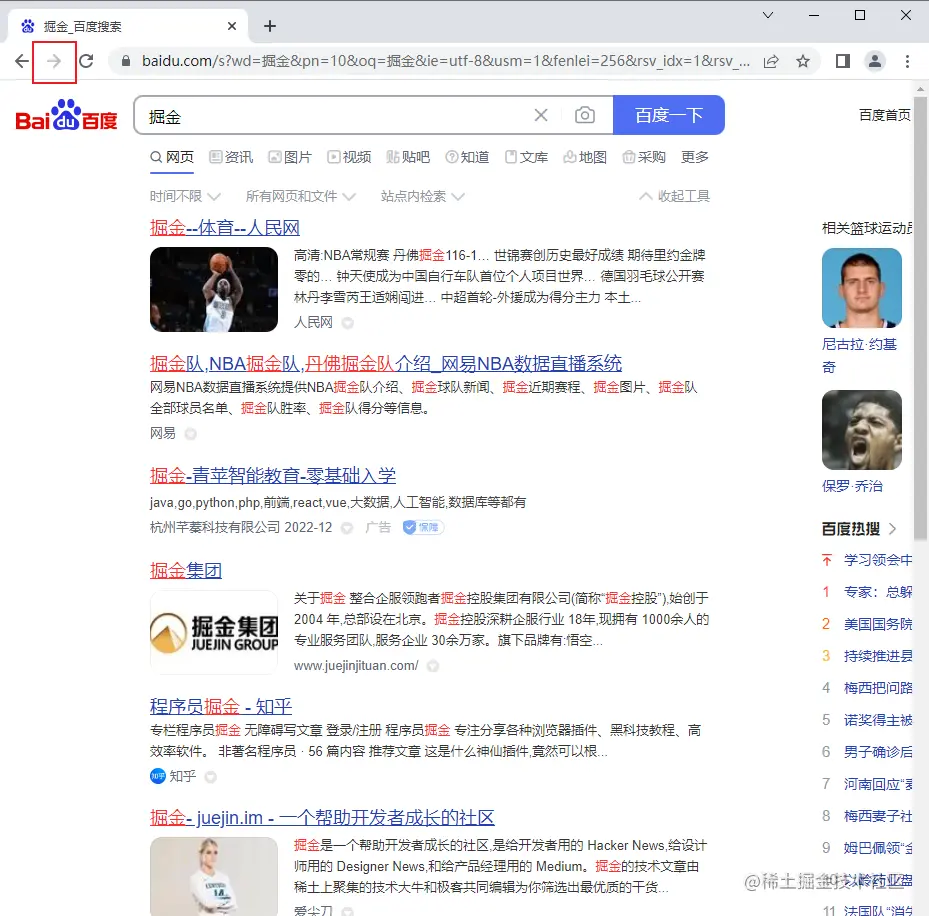Click the browser forward arrow

[x=54, y=61]
